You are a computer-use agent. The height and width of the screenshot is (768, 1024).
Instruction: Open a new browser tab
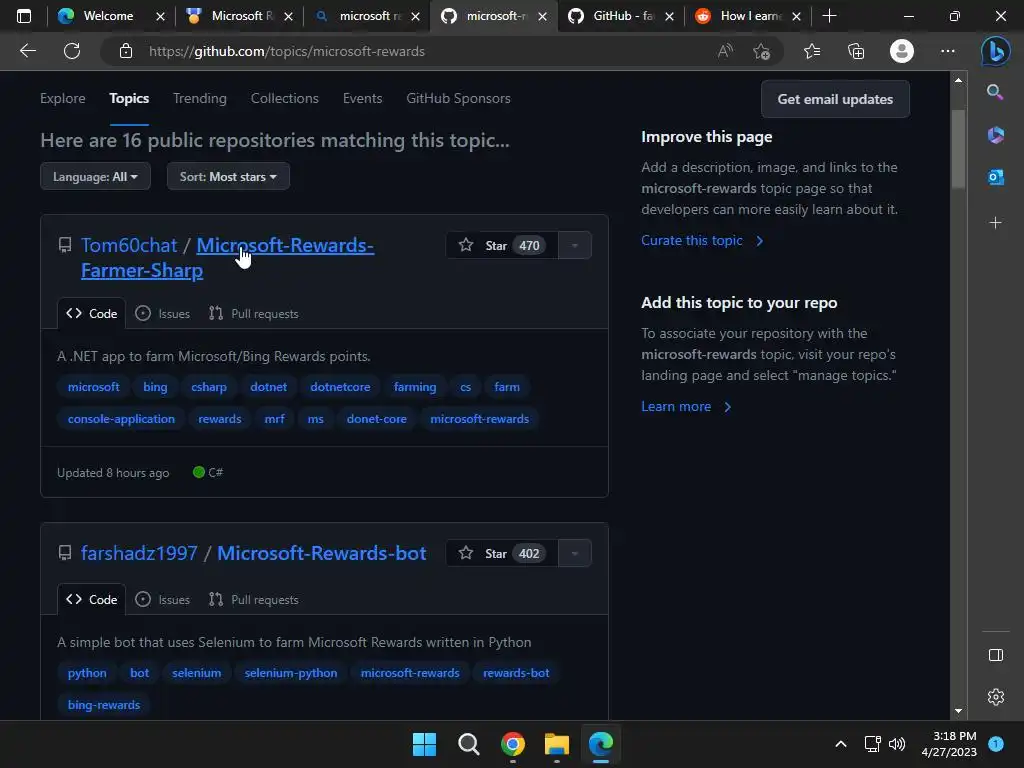[829, 16]
